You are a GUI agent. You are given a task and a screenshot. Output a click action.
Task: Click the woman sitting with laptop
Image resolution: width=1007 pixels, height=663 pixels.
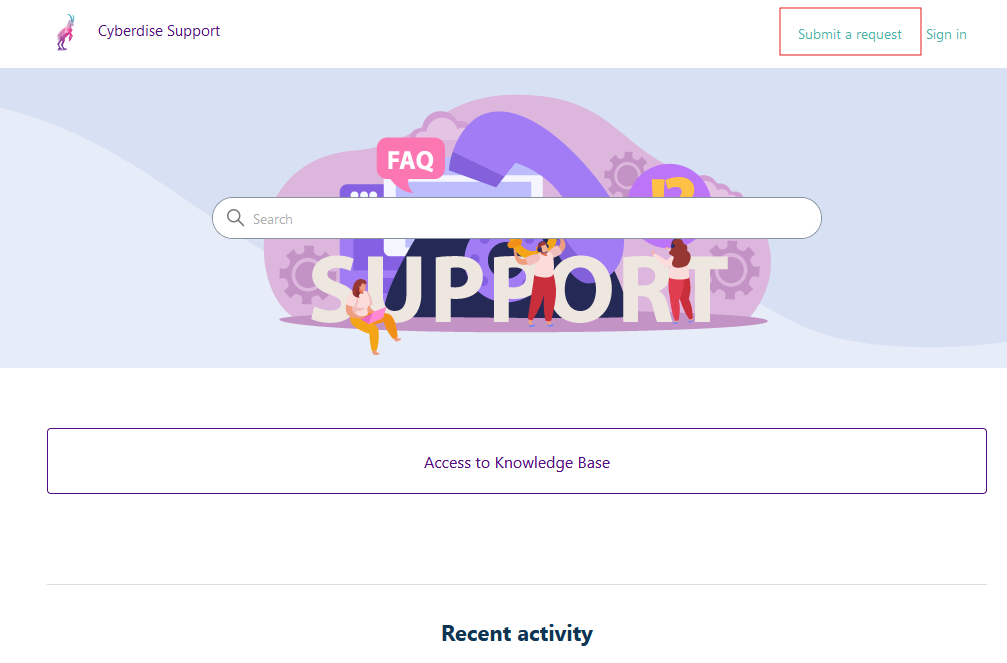point(369,315)
